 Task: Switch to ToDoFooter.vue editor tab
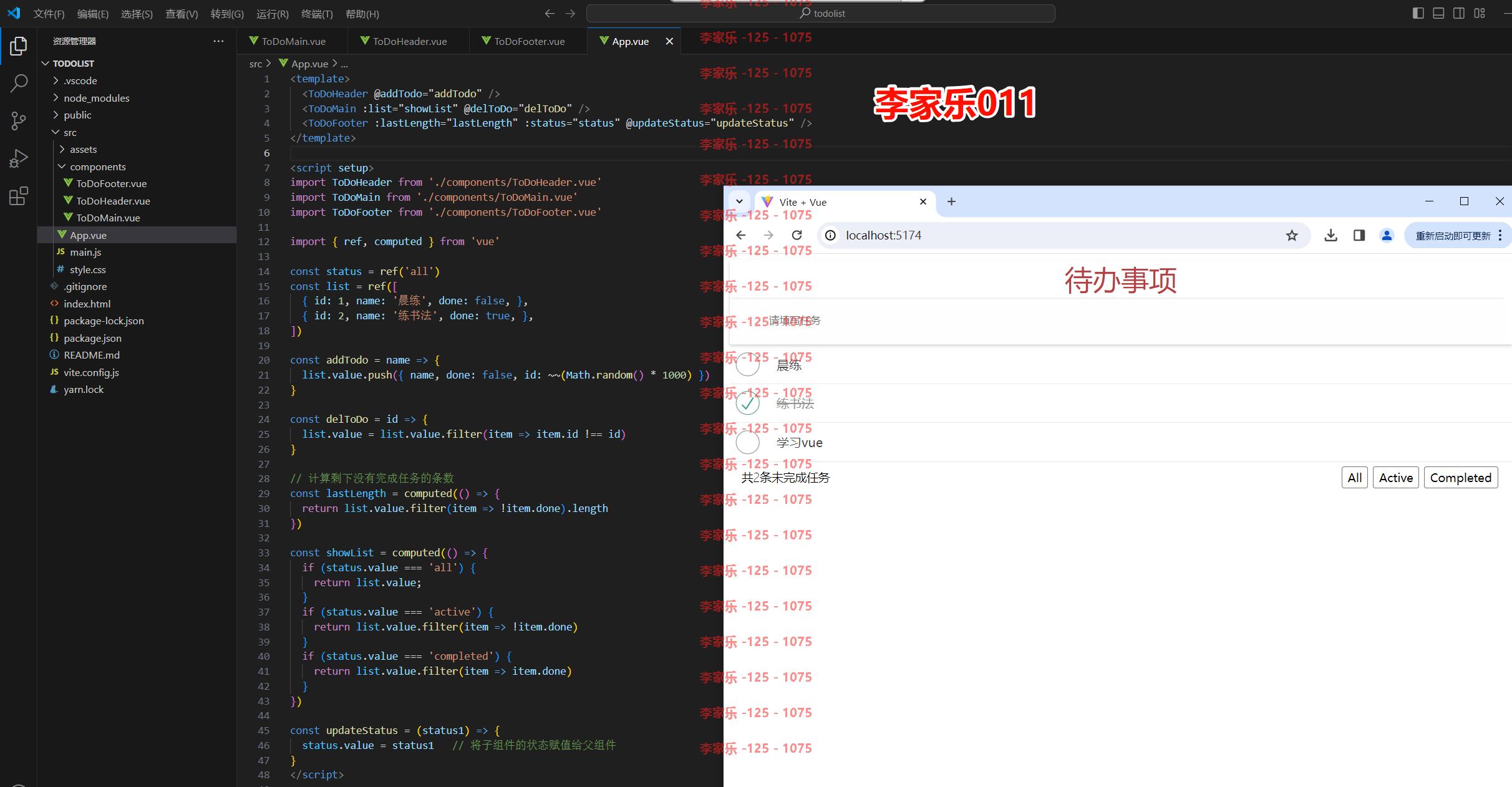528,41
